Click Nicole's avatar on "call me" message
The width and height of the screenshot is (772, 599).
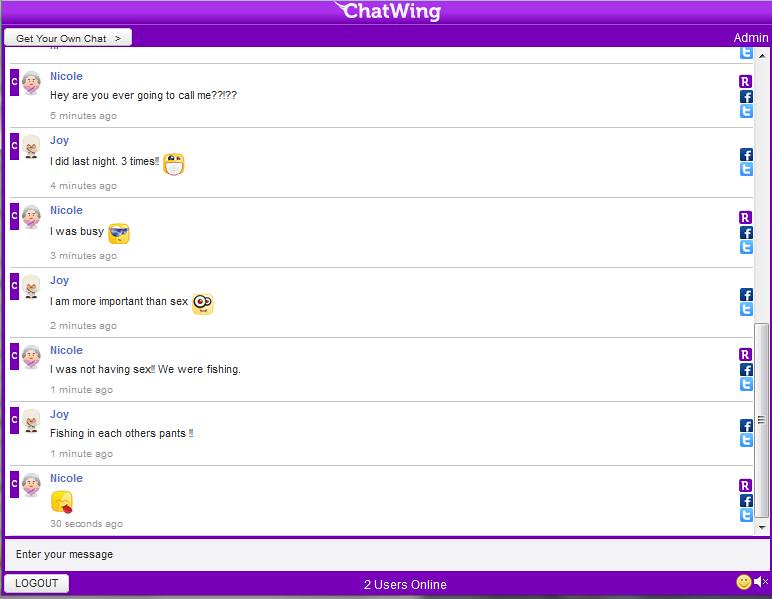point(31,83)
